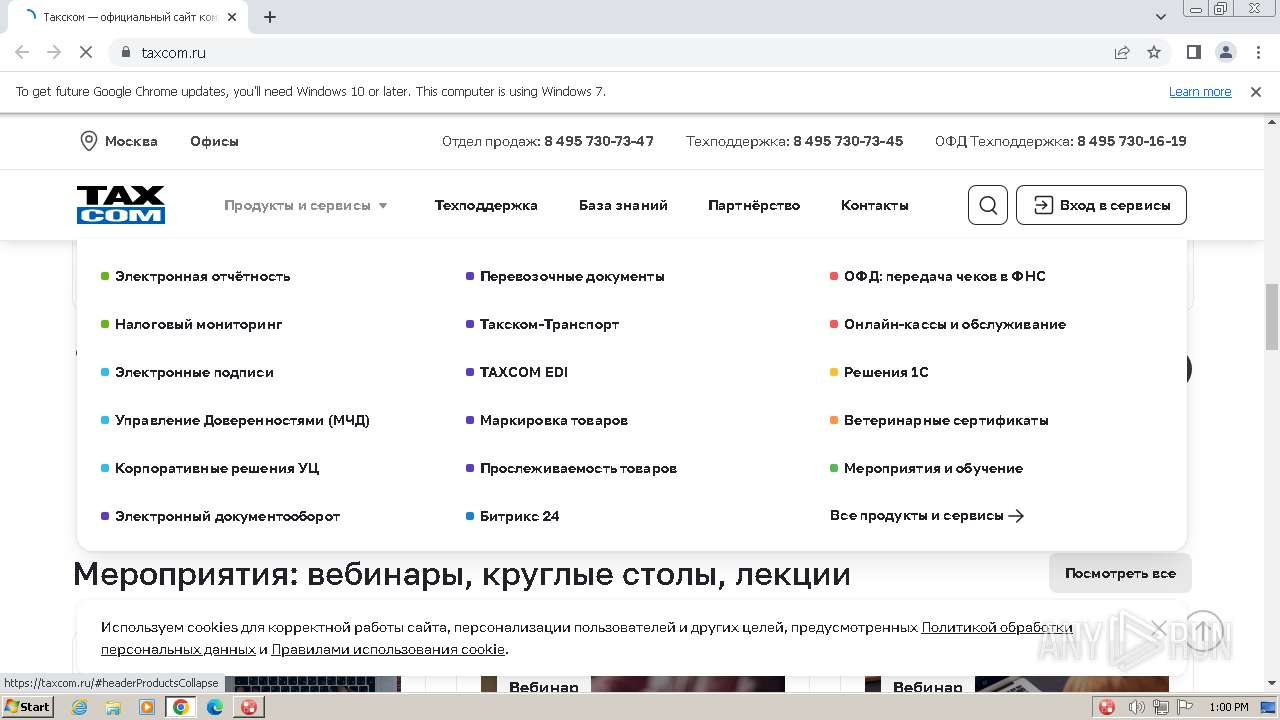This screenshot has height=720, width=1280.
Task: Open Такском-Транспорт product
Action: coord(549,324)
